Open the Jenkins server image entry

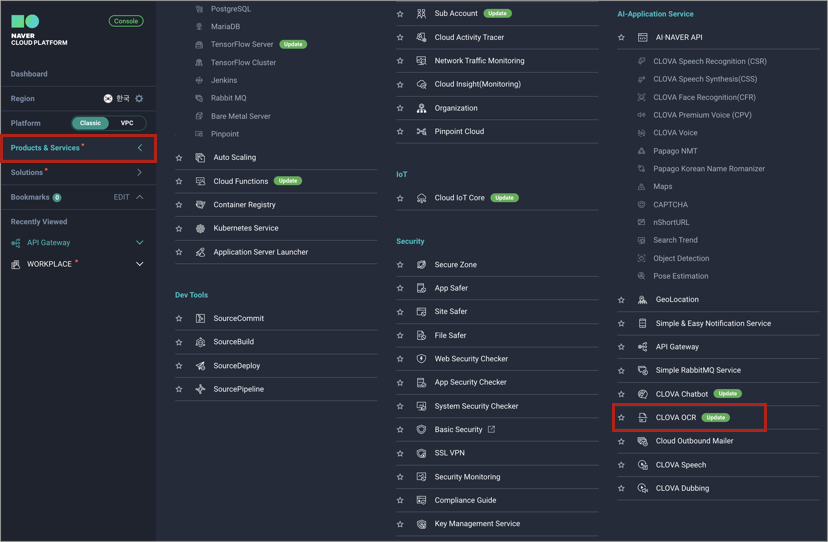pyautogui.click(x=224, y=80)
